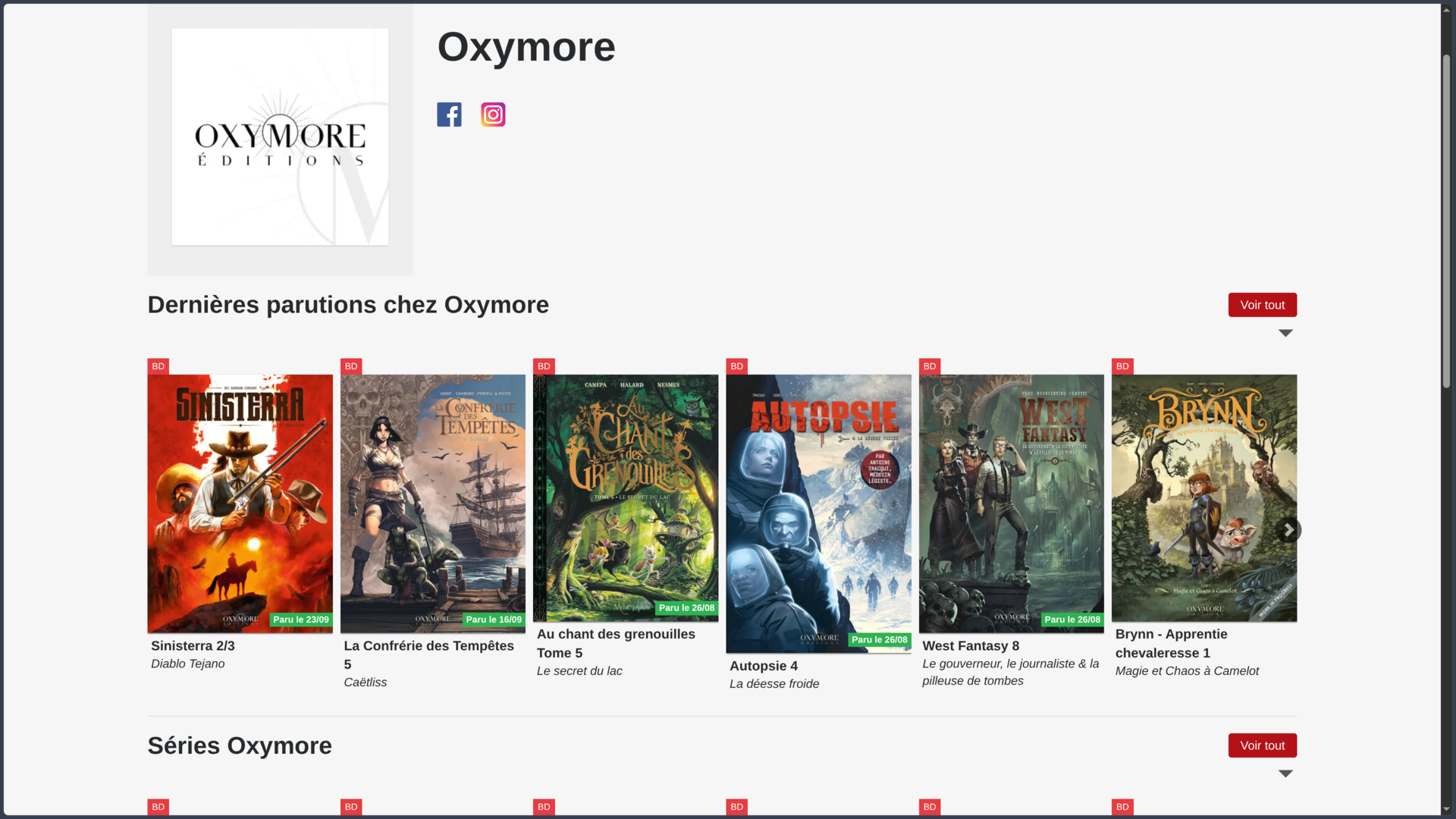Click the Sinisterra 2/3 title link
Viewport: 1456px width, 819px height.
[193, 646]
